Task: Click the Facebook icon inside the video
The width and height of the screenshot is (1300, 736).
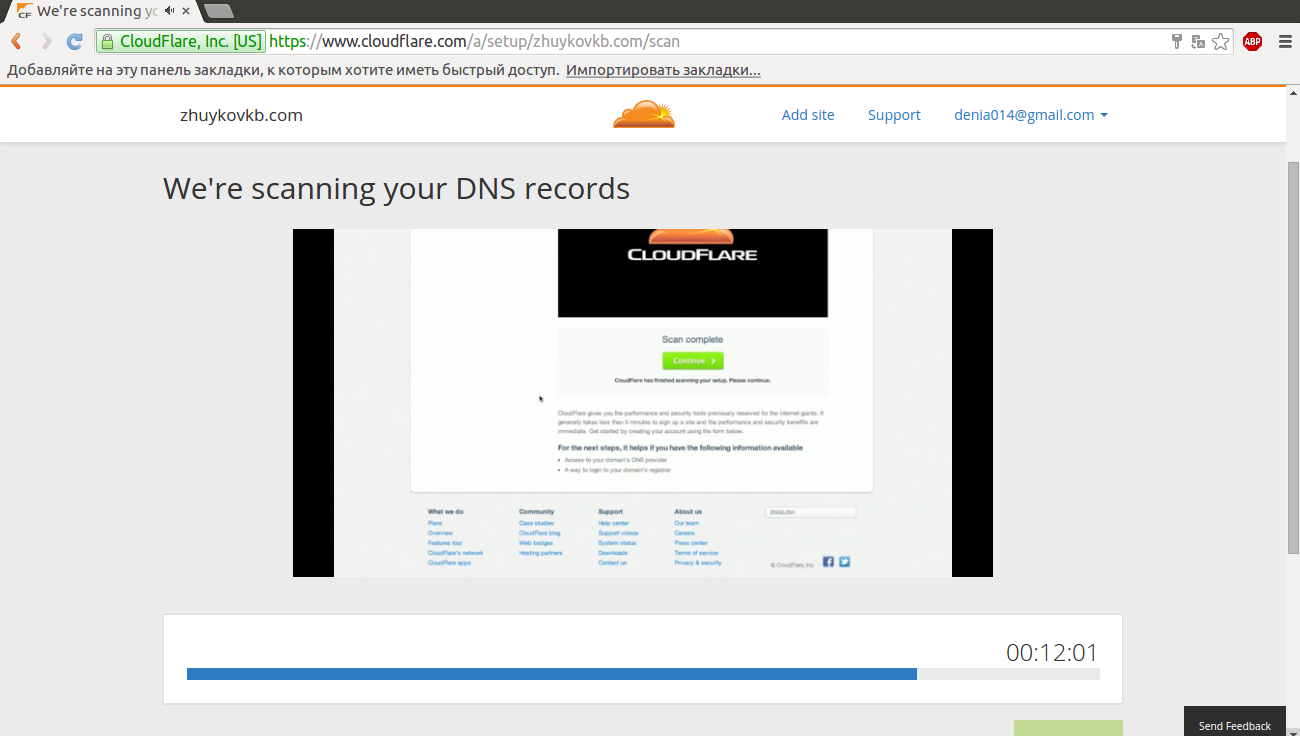Action: (x=828, y=562)
